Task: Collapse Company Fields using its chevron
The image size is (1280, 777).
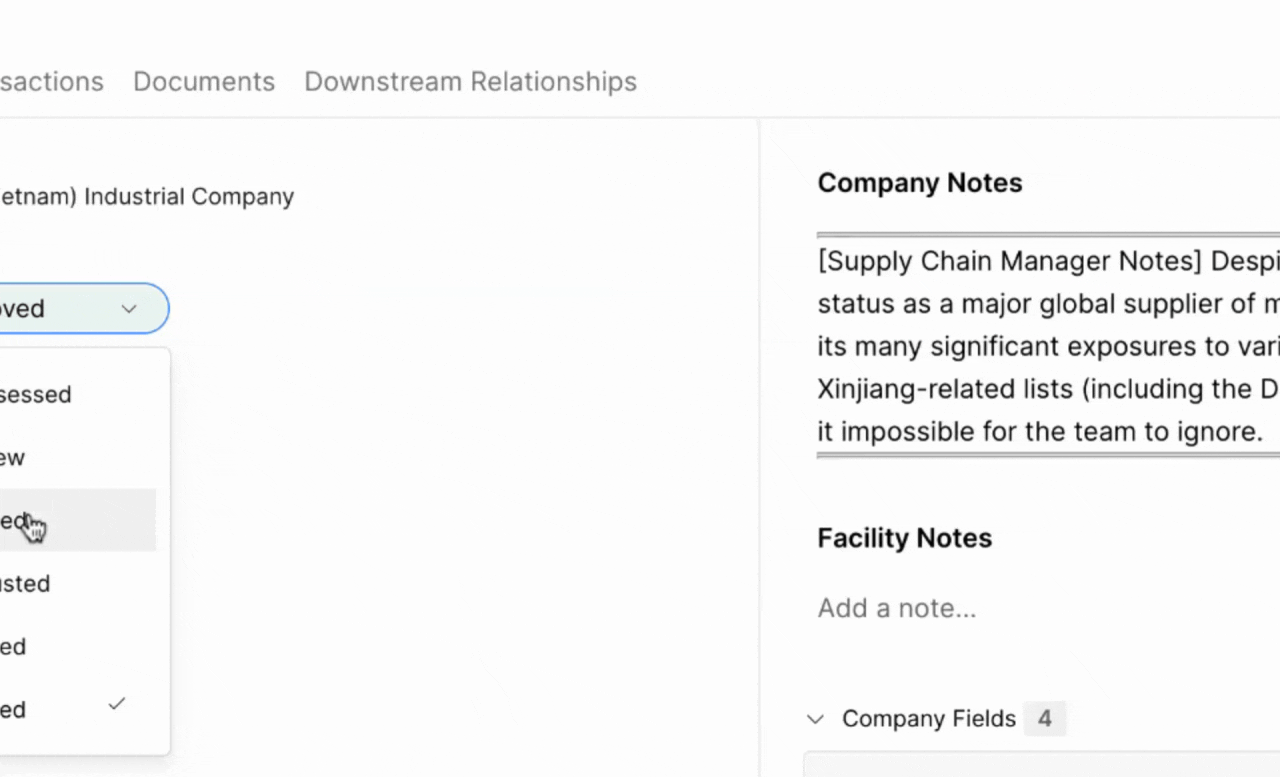Action: (x=816, y=719)
